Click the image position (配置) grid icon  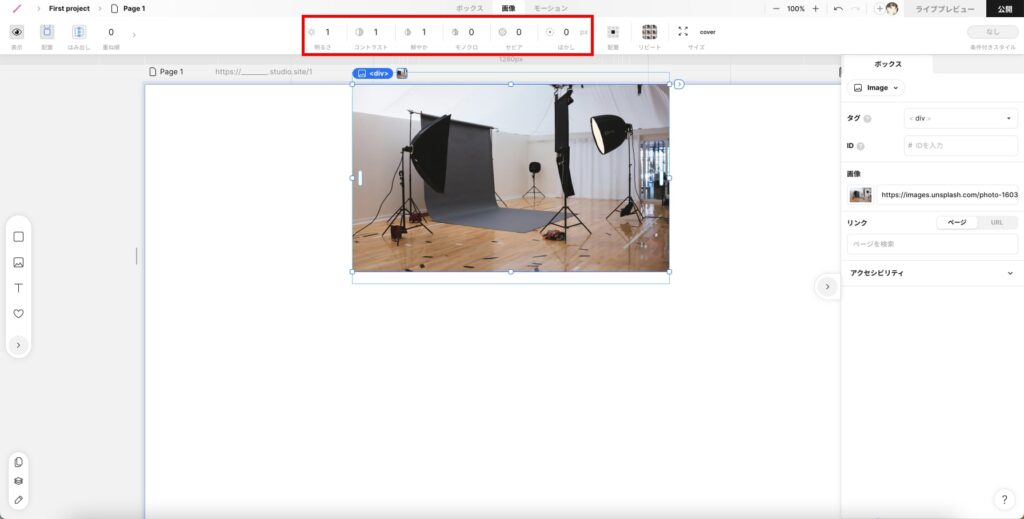(x=613, y=32)
